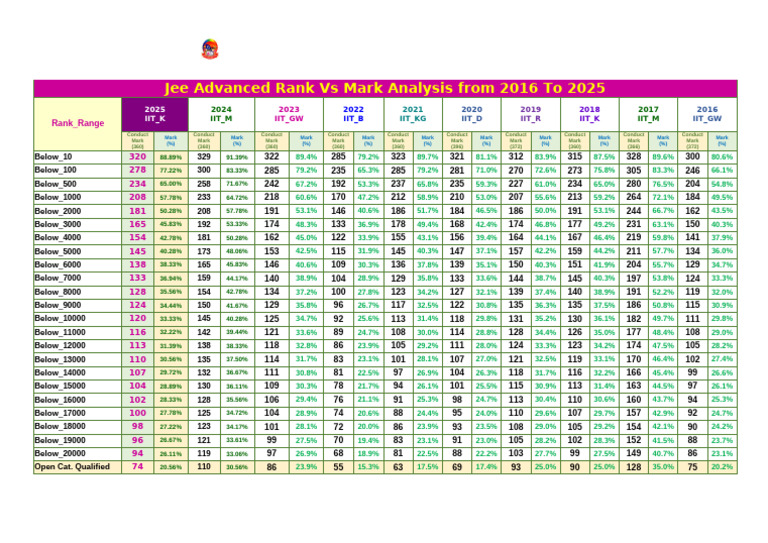Select the 2025 mark '208' in Below_1000 row

(x=138, y=197)
